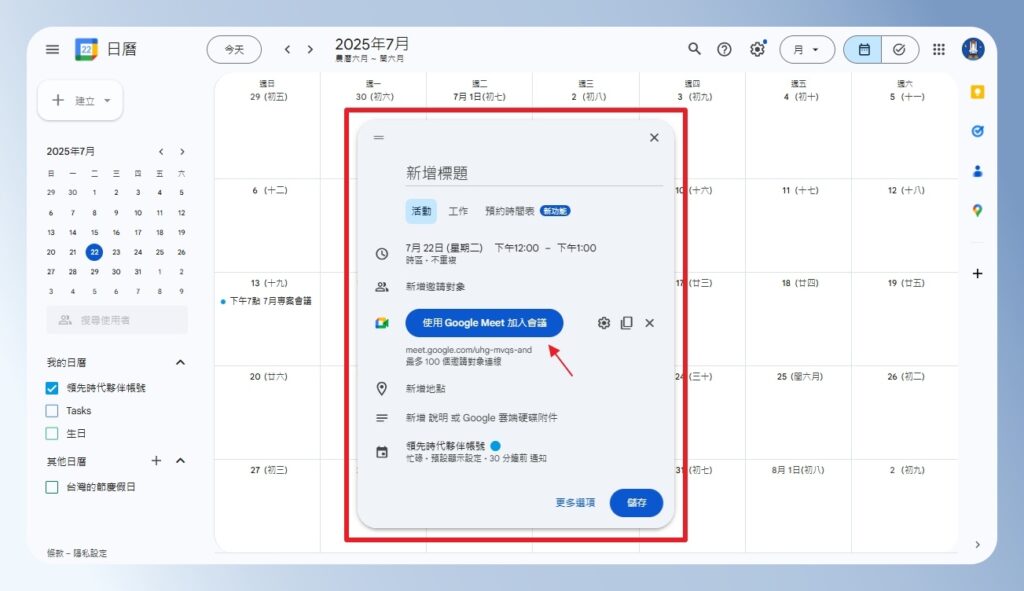1024x591 pixels.
Task: Collapse the 其他日曆 section
Action: pyautogui.click(x=181, y=461)
